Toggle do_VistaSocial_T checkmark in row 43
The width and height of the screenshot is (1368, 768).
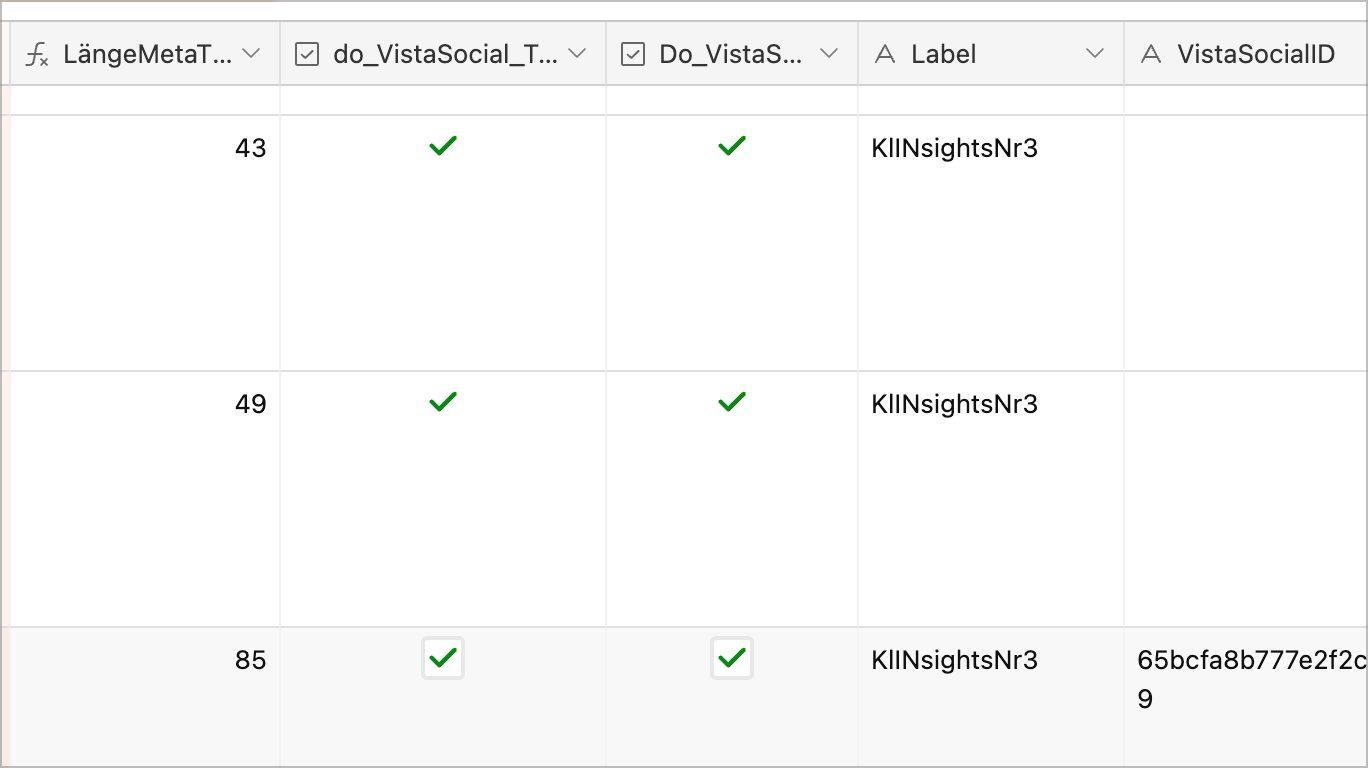click(x=443, y=147)
